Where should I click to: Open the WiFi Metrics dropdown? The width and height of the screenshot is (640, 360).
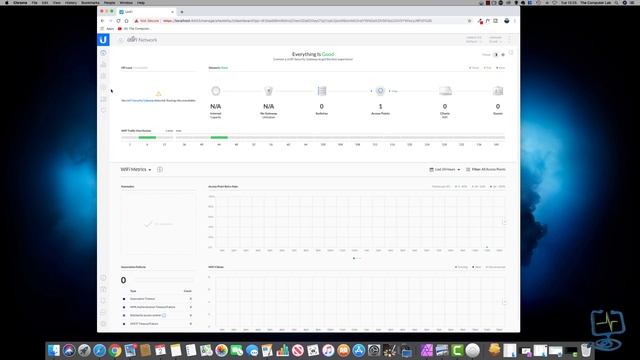click(136, 169)
